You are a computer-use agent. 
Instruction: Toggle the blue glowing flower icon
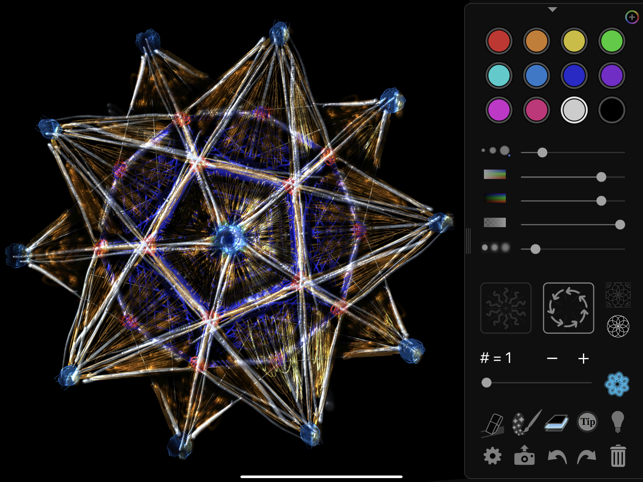tap(617, 383)
